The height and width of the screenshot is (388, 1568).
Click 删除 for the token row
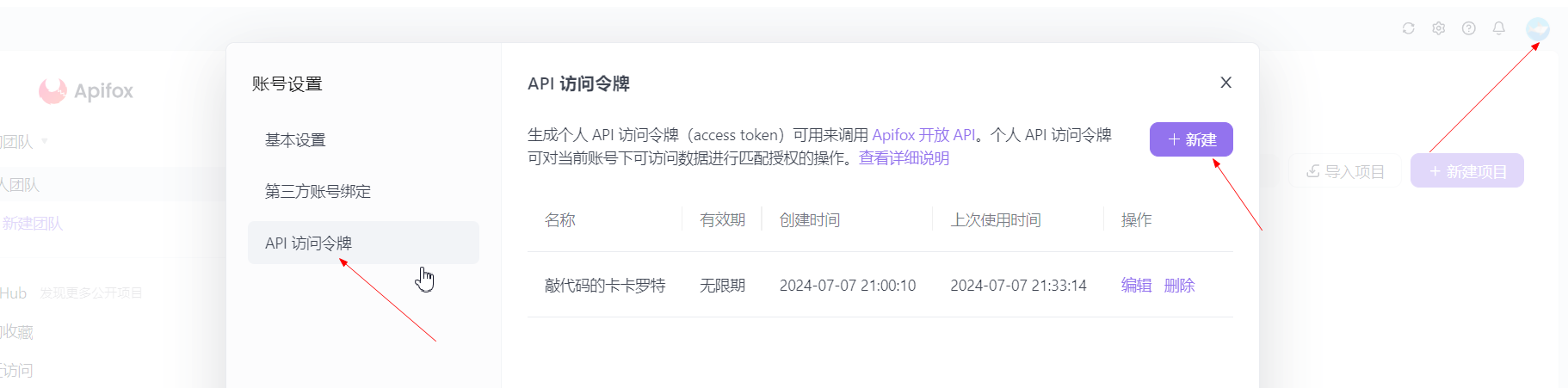pos(1179,286)
